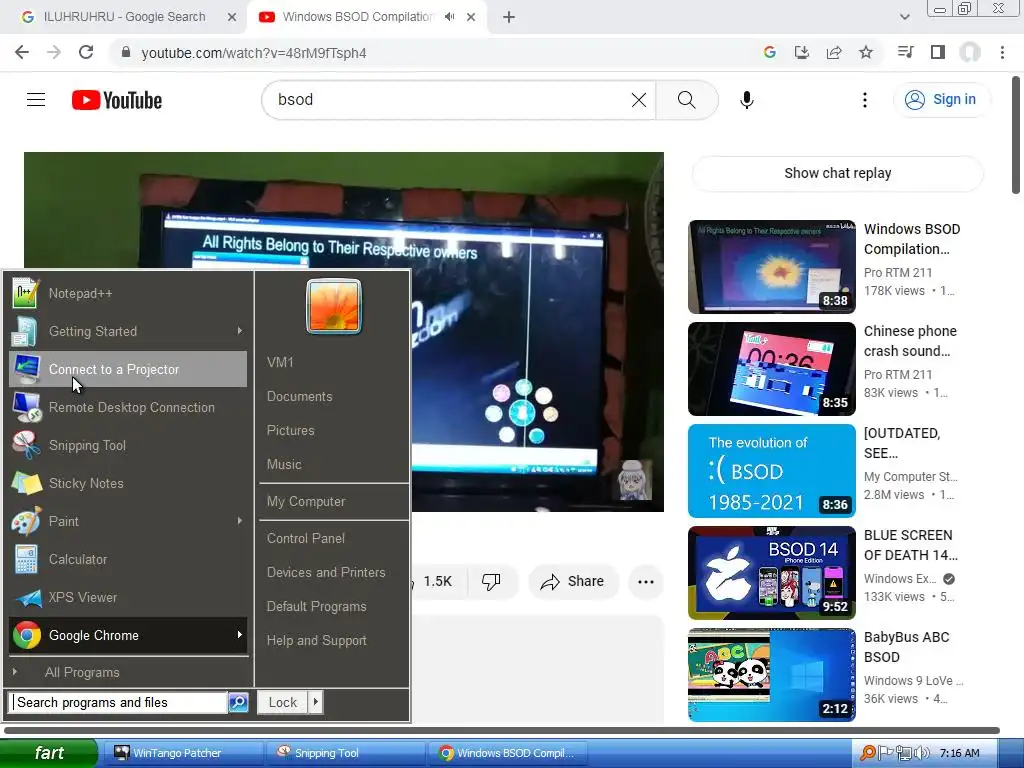Reload the YouTube page
Screen dimensions: 1024x768
pyautogui.click(x=86, y=53)
